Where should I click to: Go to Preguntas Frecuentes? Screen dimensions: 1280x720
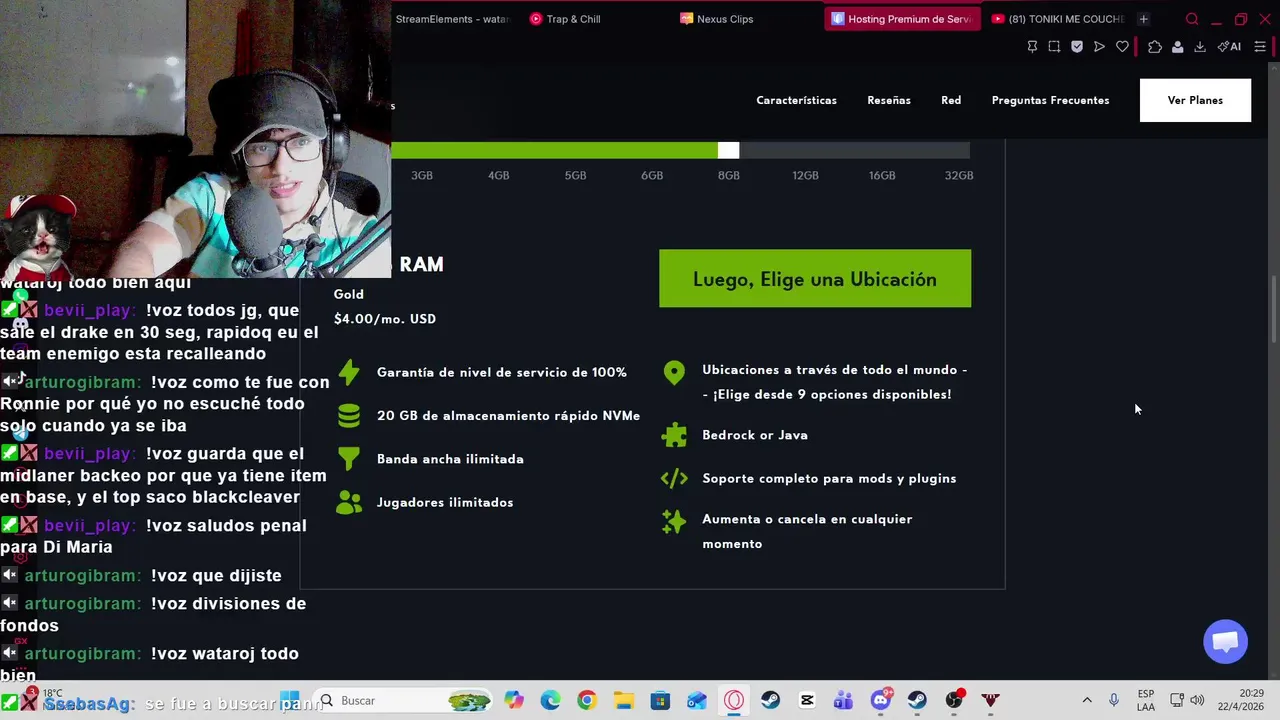tap(1050, 100)
